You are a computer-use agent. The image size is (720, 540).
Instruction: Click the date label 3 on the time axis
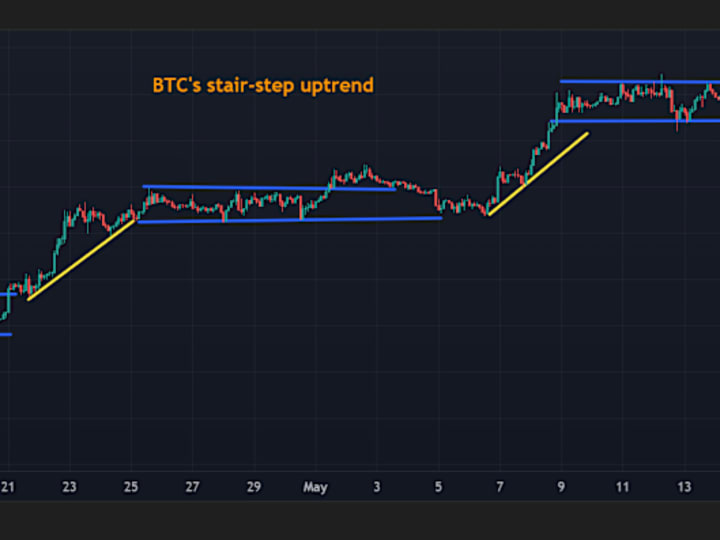377,487
